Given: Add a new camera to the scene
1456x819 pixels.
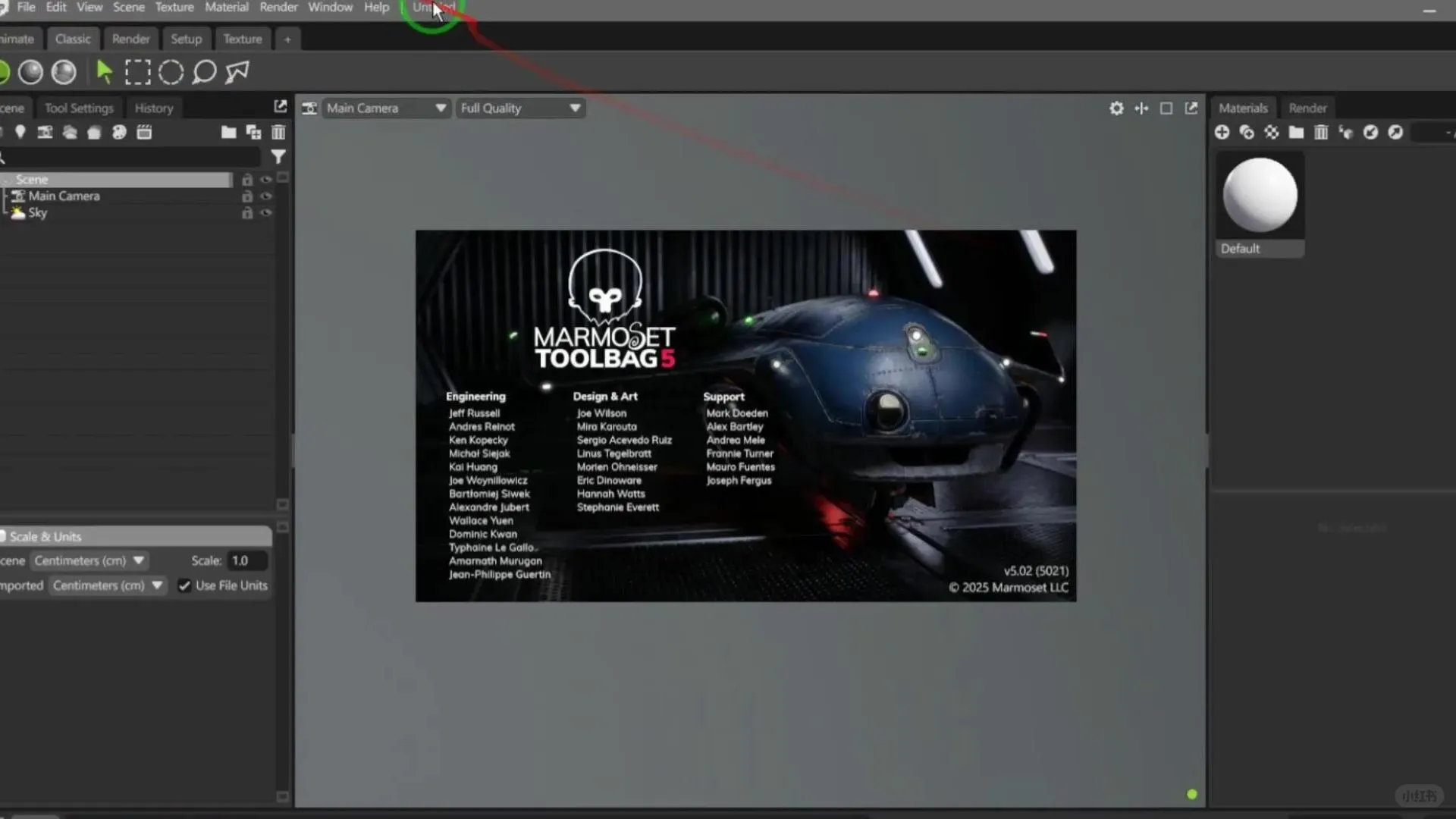Looking at the screenshot, I should (45, 132).
